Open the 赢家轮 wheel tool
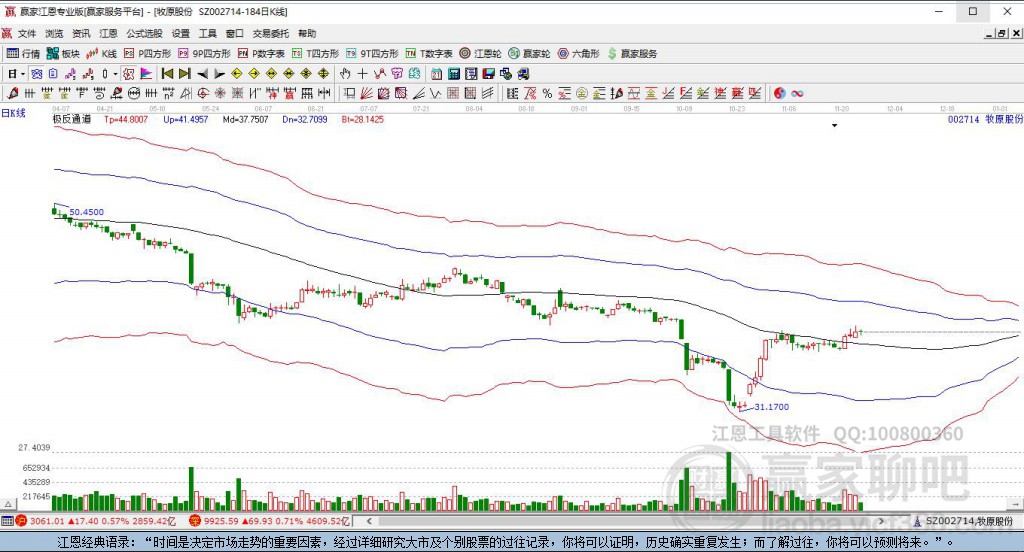 coord(530,54)
